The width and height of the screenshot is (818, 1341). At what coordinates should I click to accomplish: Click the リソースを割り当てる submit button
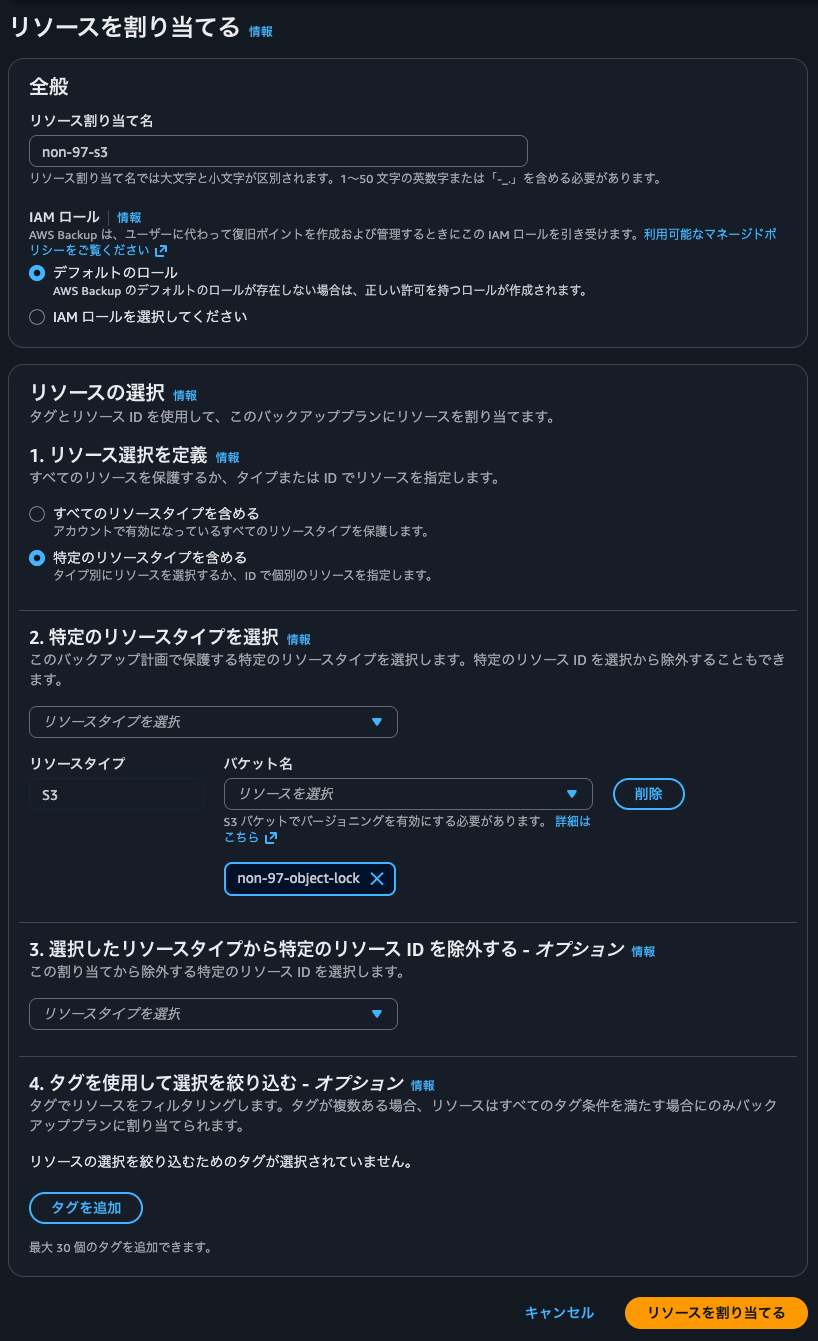tap(713, 1313)
